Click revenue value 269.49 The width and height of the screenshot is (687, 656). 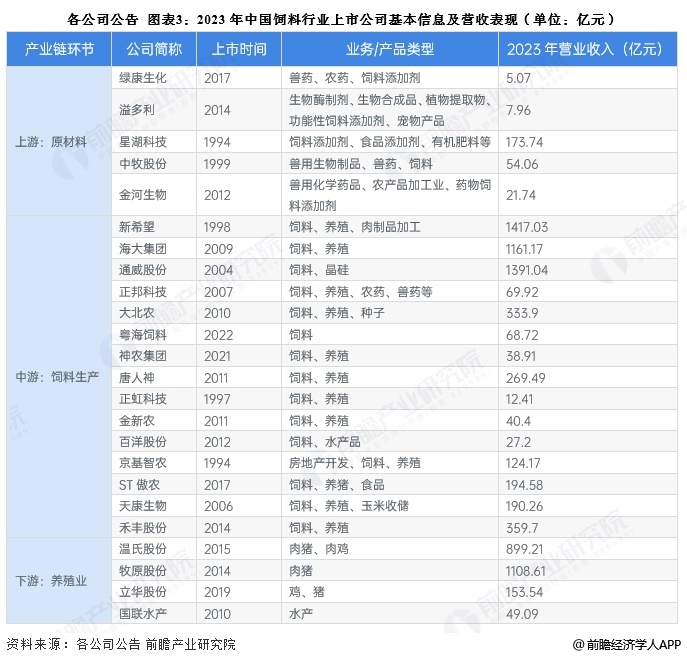[x=525, y=378]
